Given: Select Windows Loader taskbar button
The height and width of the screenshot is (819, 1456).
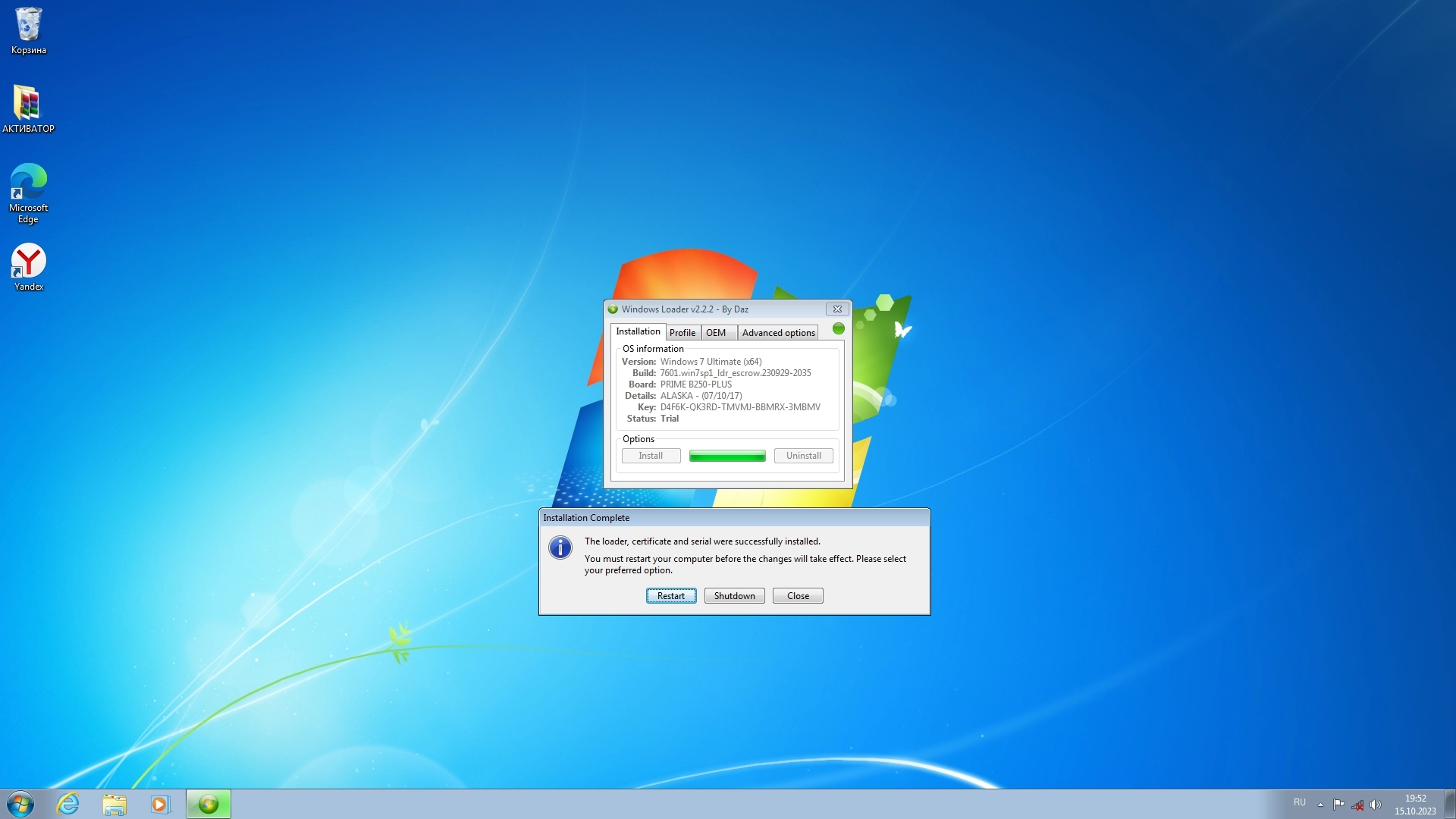Looking at the screenshot, I should (x=208, y=804).
